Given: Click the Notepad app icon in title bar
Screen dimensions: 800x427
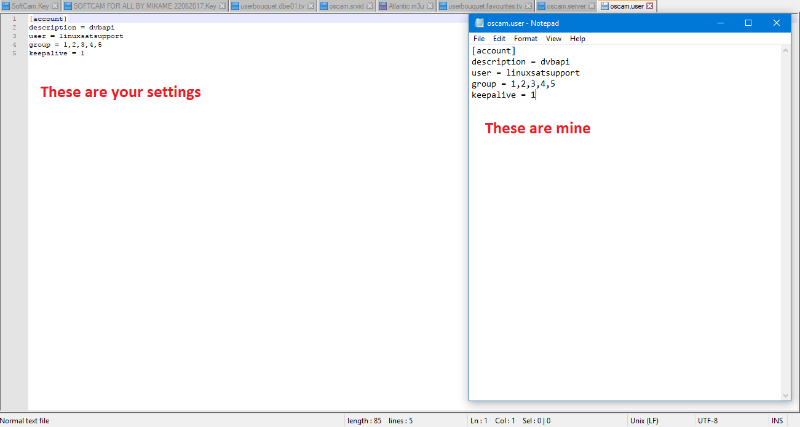Looking at the screenshot, I should [x=479, y=23].
